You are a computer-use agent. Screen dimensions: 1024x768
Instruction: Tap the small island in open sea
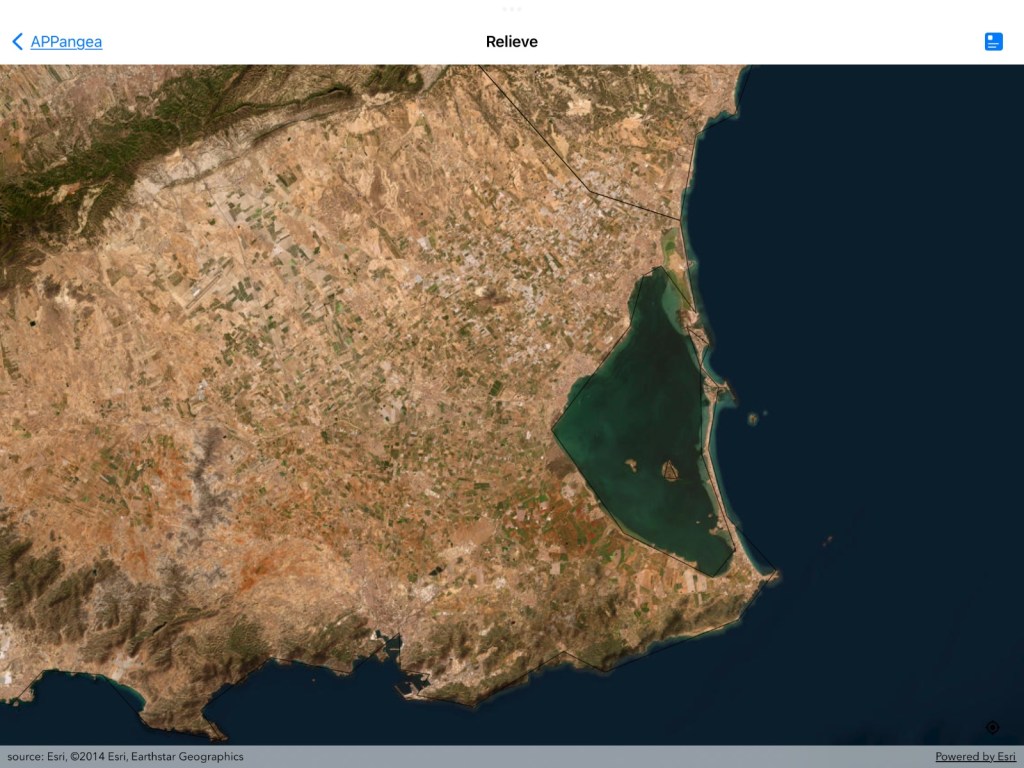(x=752, y=419)
